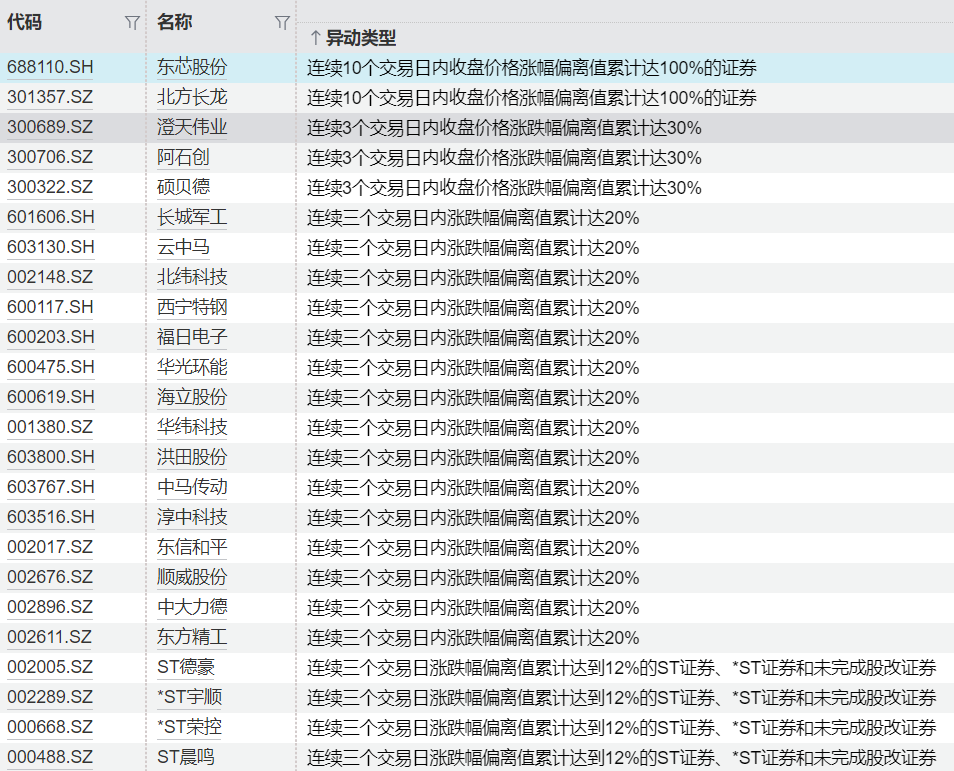Open stock name 北纬科技

tap(192, 277)
